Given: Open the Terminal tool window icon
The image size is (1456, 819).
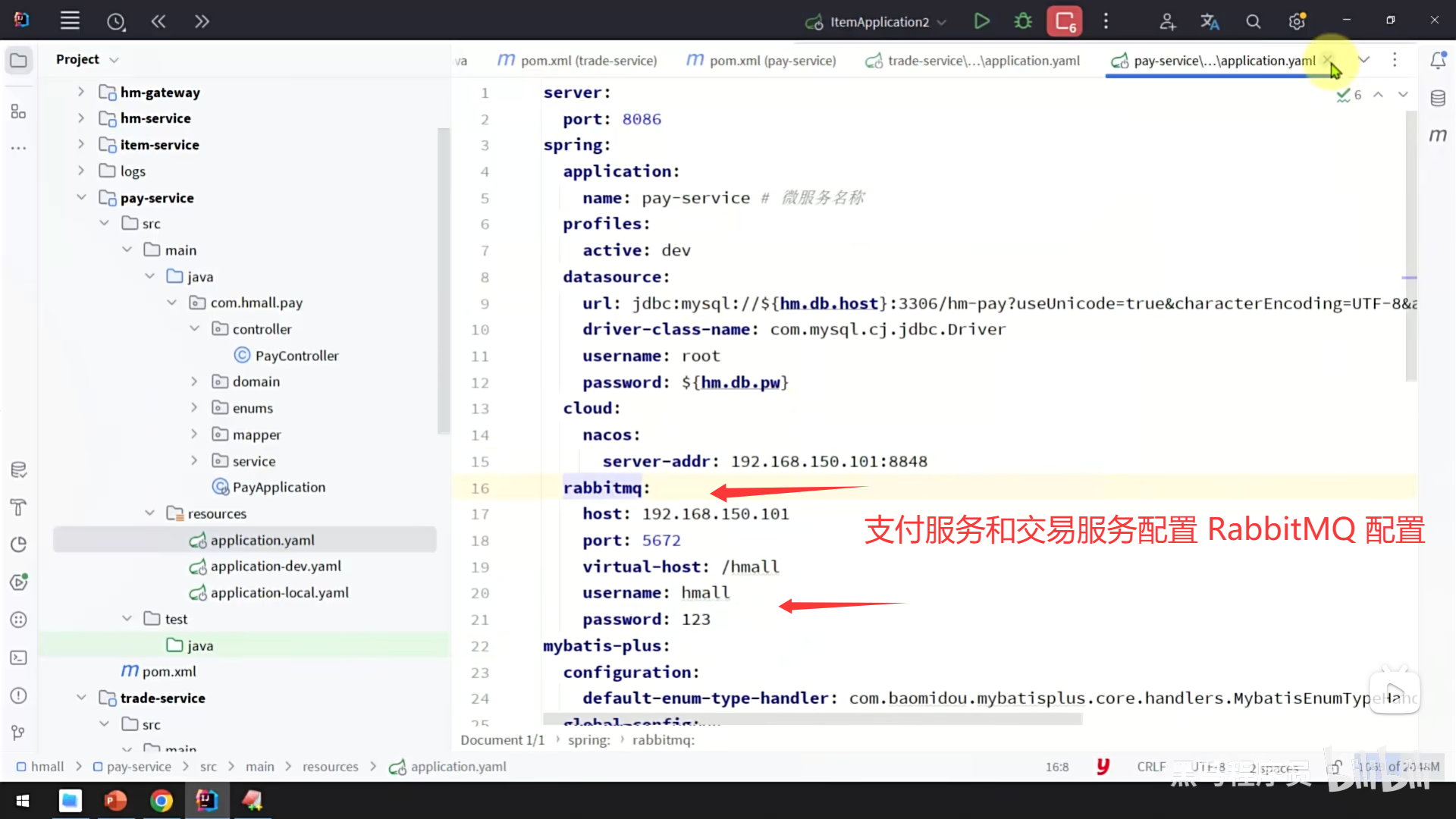Looking at the screenshot, I should tap(19, 657).
